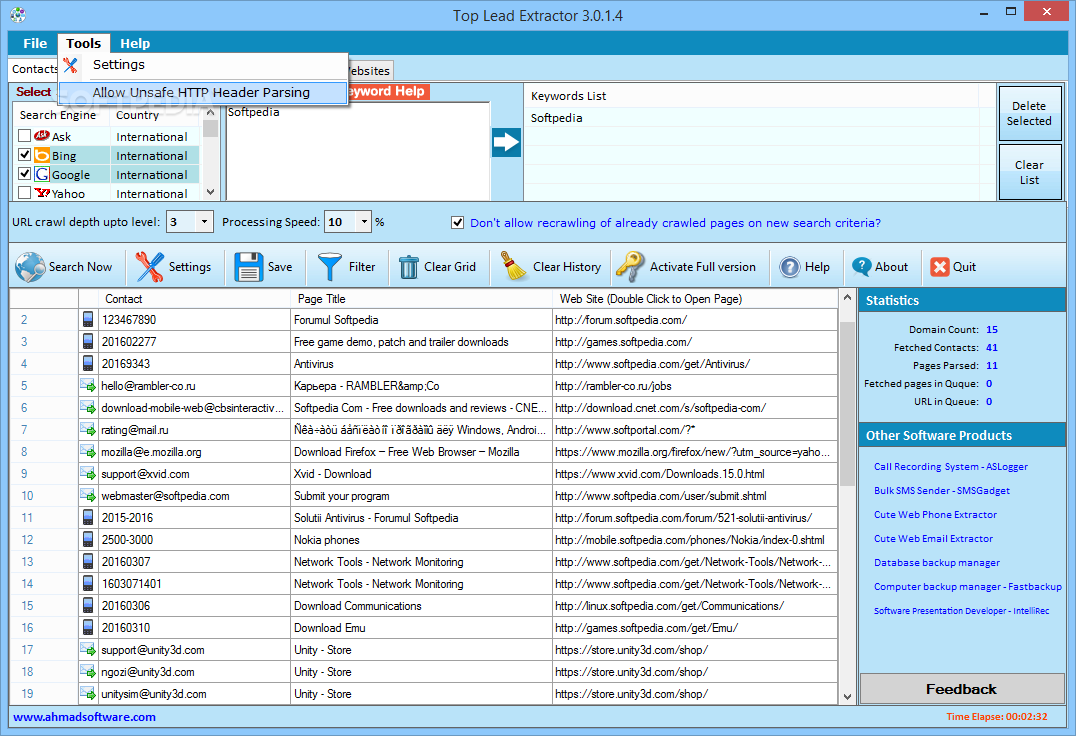Click the Save floppy disk icon
The width and height of the screenshot is (1076, 736).
(x=248, y=267)
